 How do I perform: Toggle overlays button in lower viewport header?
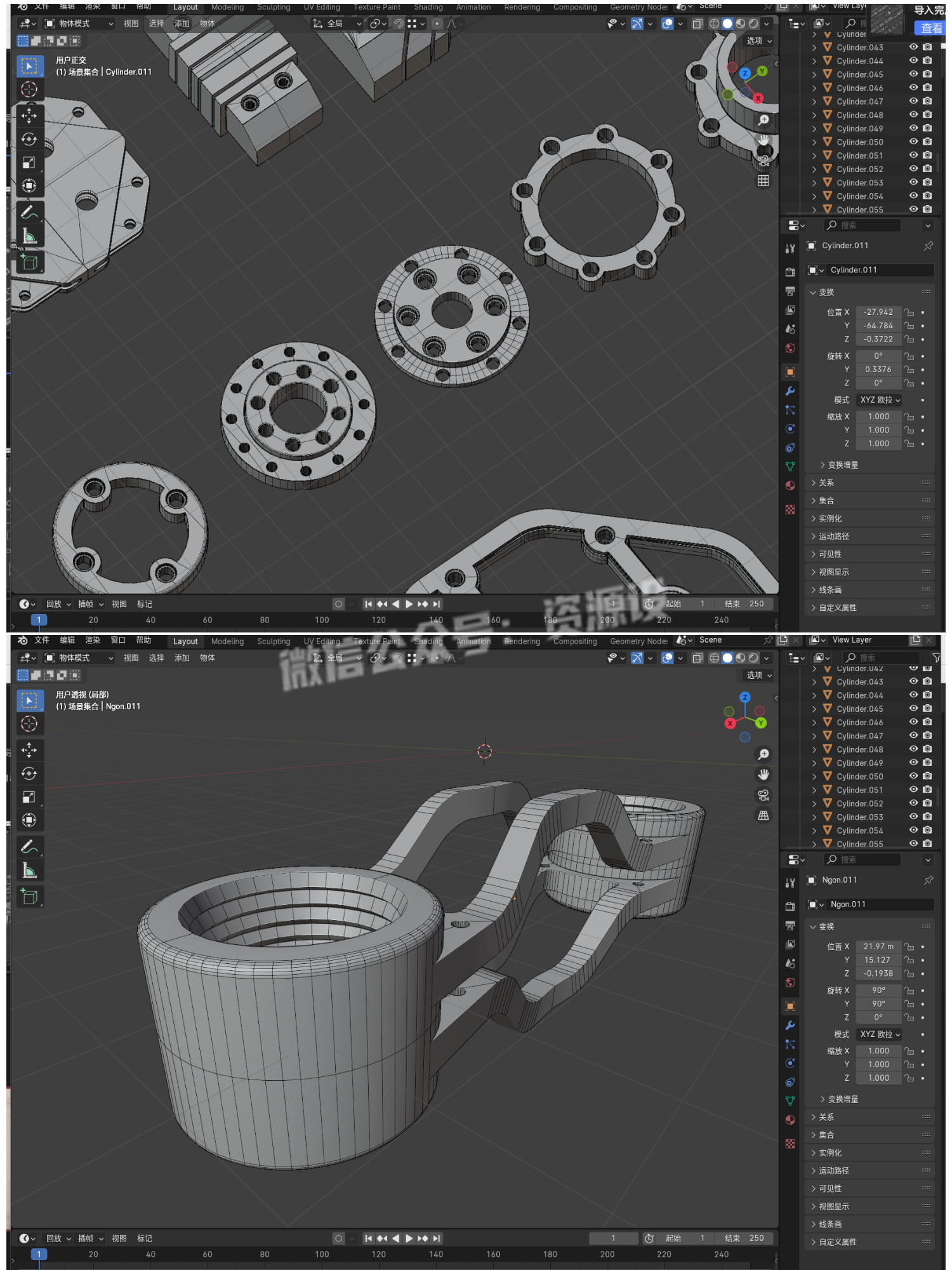[668, 658]
